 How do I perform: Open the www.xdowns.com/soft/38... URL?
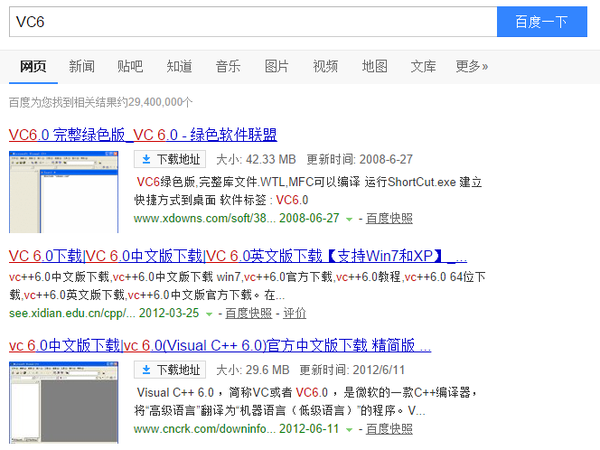204,218
